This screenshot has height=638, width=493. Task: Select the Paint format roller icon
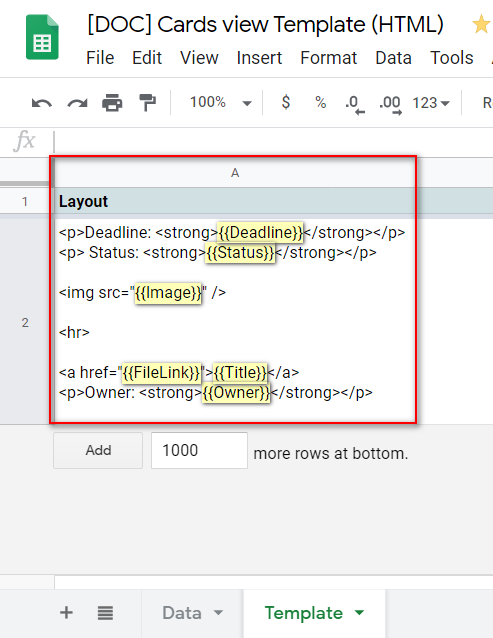click(147, 103)
